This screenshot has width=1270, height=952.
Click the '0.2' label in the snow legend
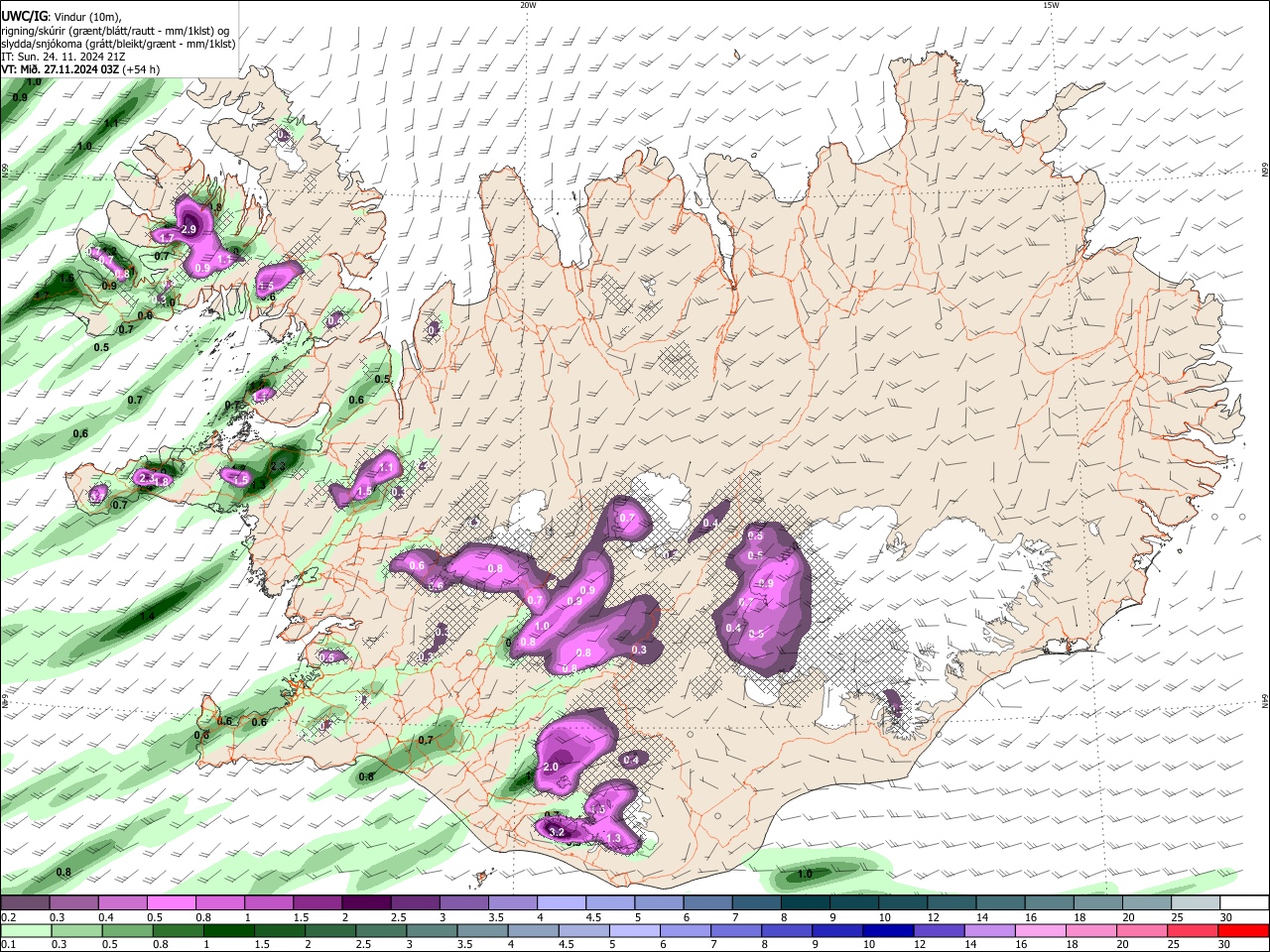(7, 916)
